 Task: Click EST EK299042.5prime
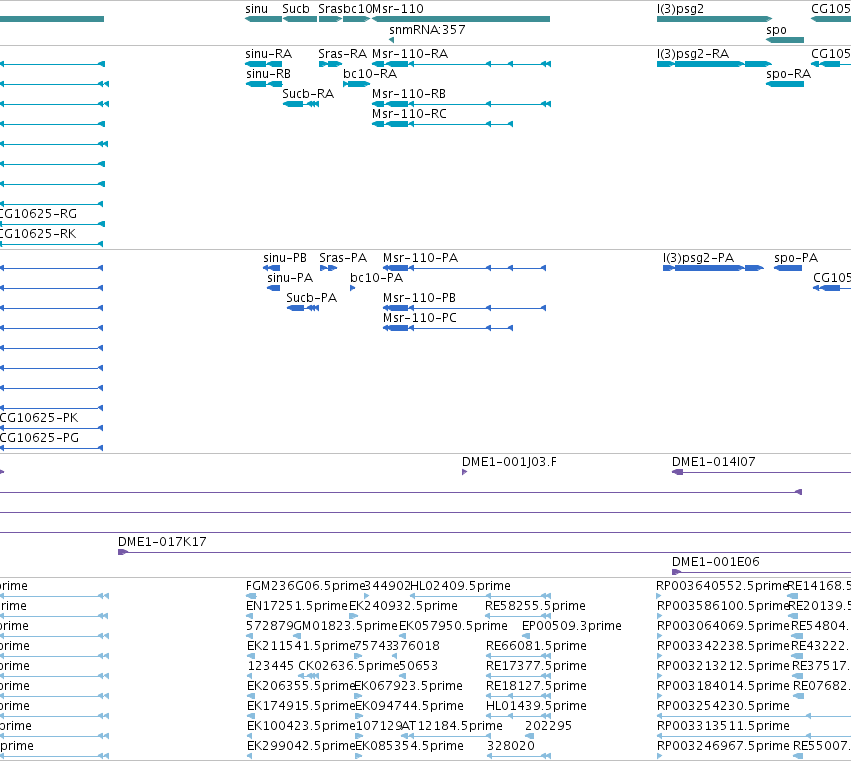click(x=301, y=746)
